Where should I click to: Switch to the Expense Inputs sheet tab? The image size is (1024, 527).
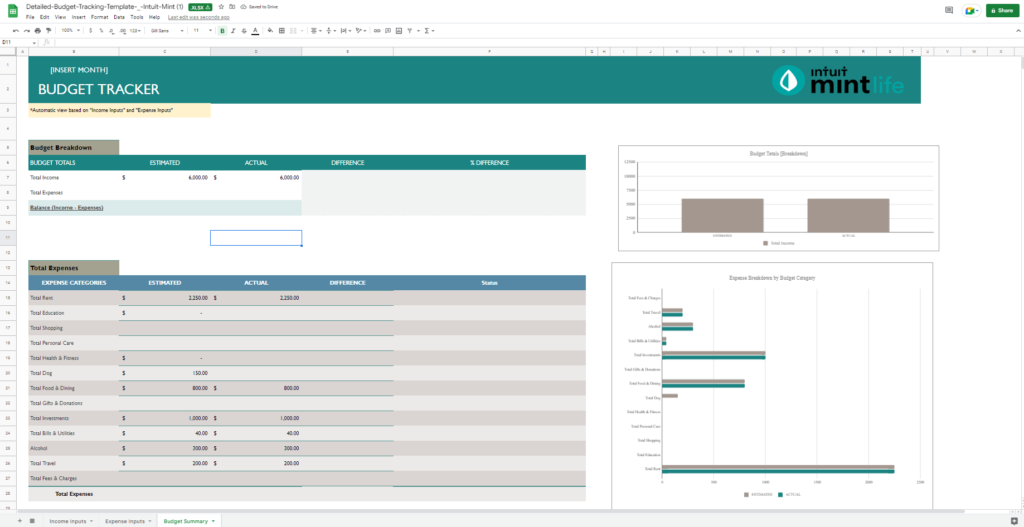[125, 521]
